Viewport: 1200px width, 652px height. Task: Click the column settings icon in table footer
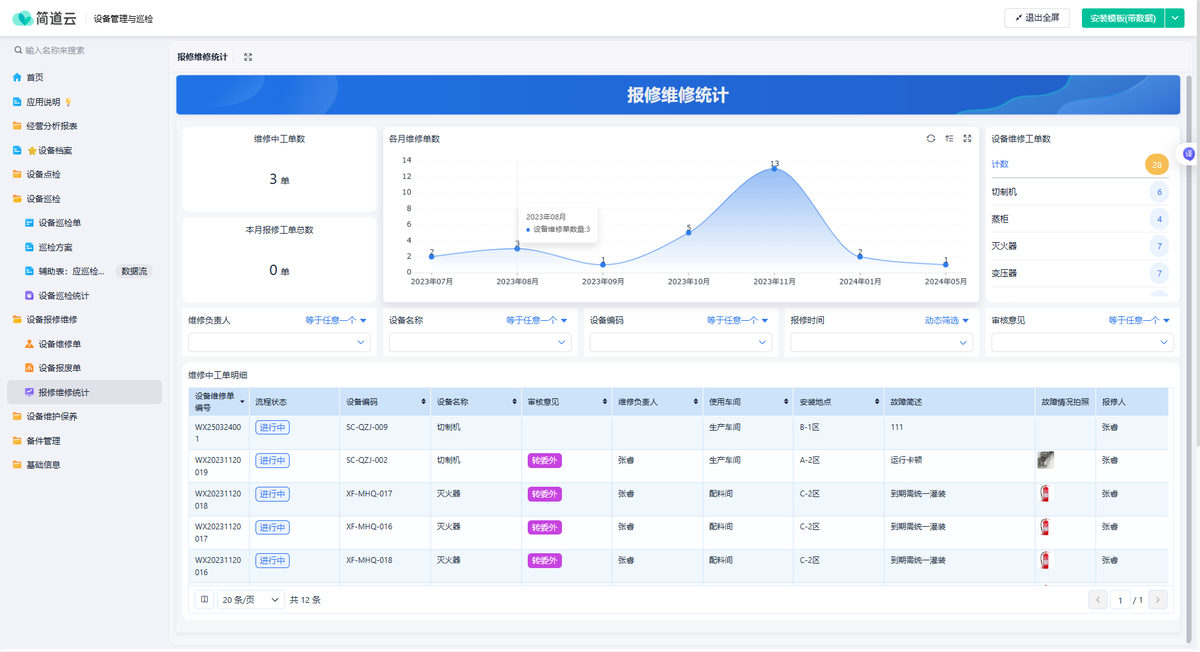(x=204, y=600)
